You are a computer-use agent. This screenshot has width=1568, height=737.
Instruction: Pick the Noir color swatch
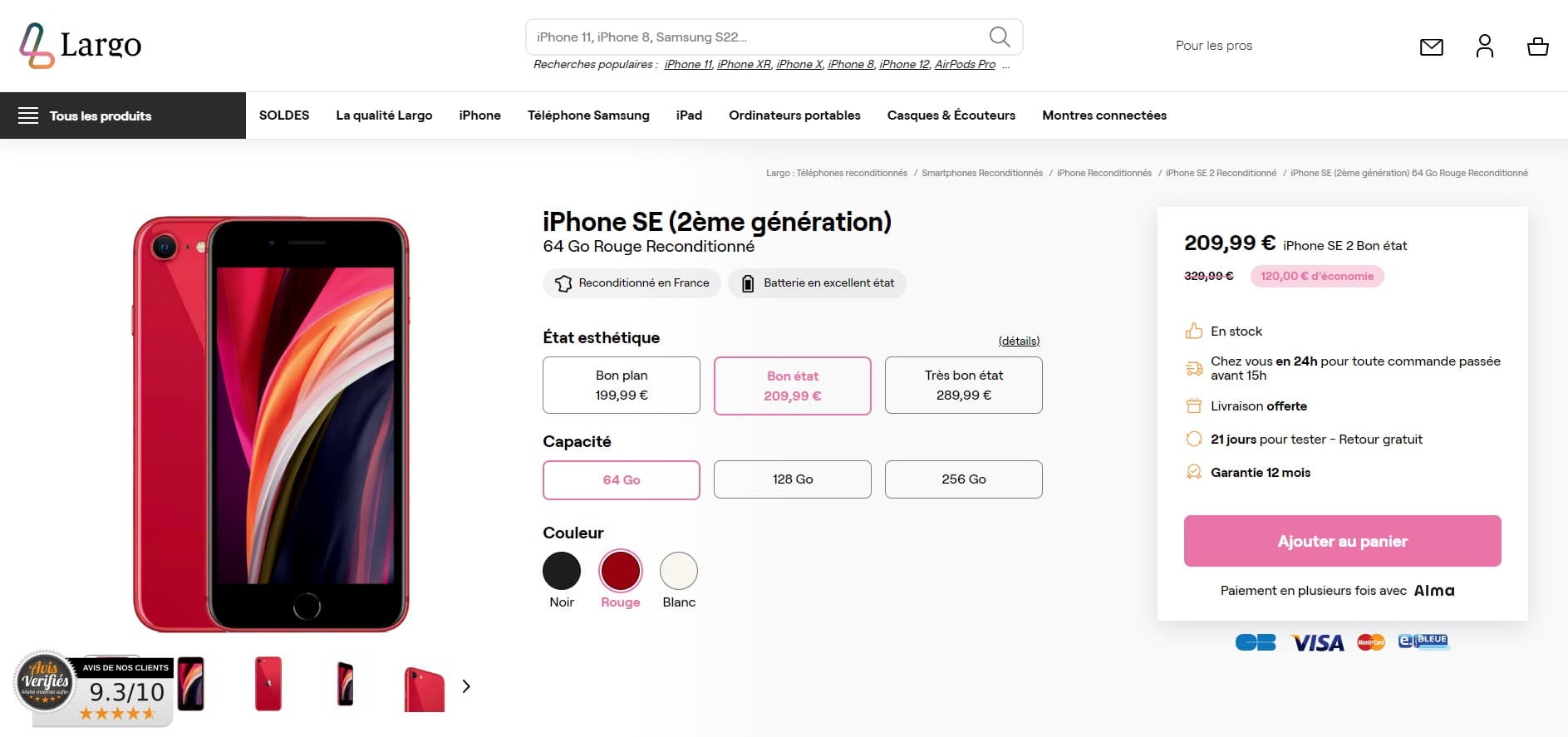click(x=562, y=571)
